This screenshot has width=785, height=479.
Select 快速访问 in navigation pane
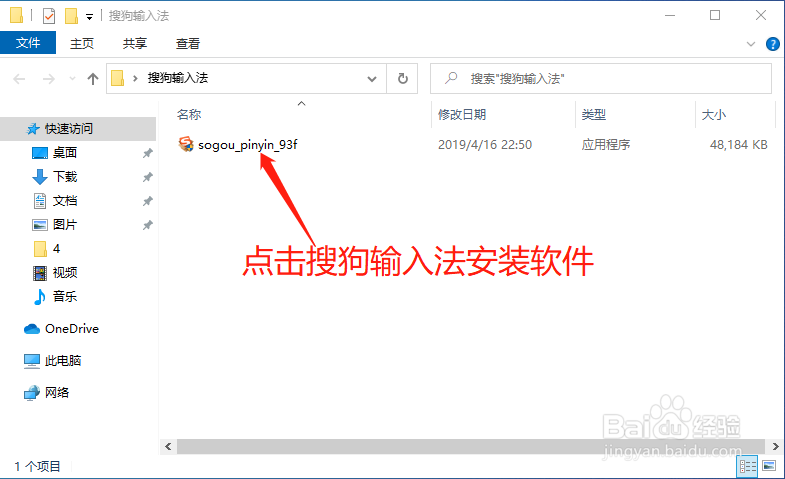point(78,129)
